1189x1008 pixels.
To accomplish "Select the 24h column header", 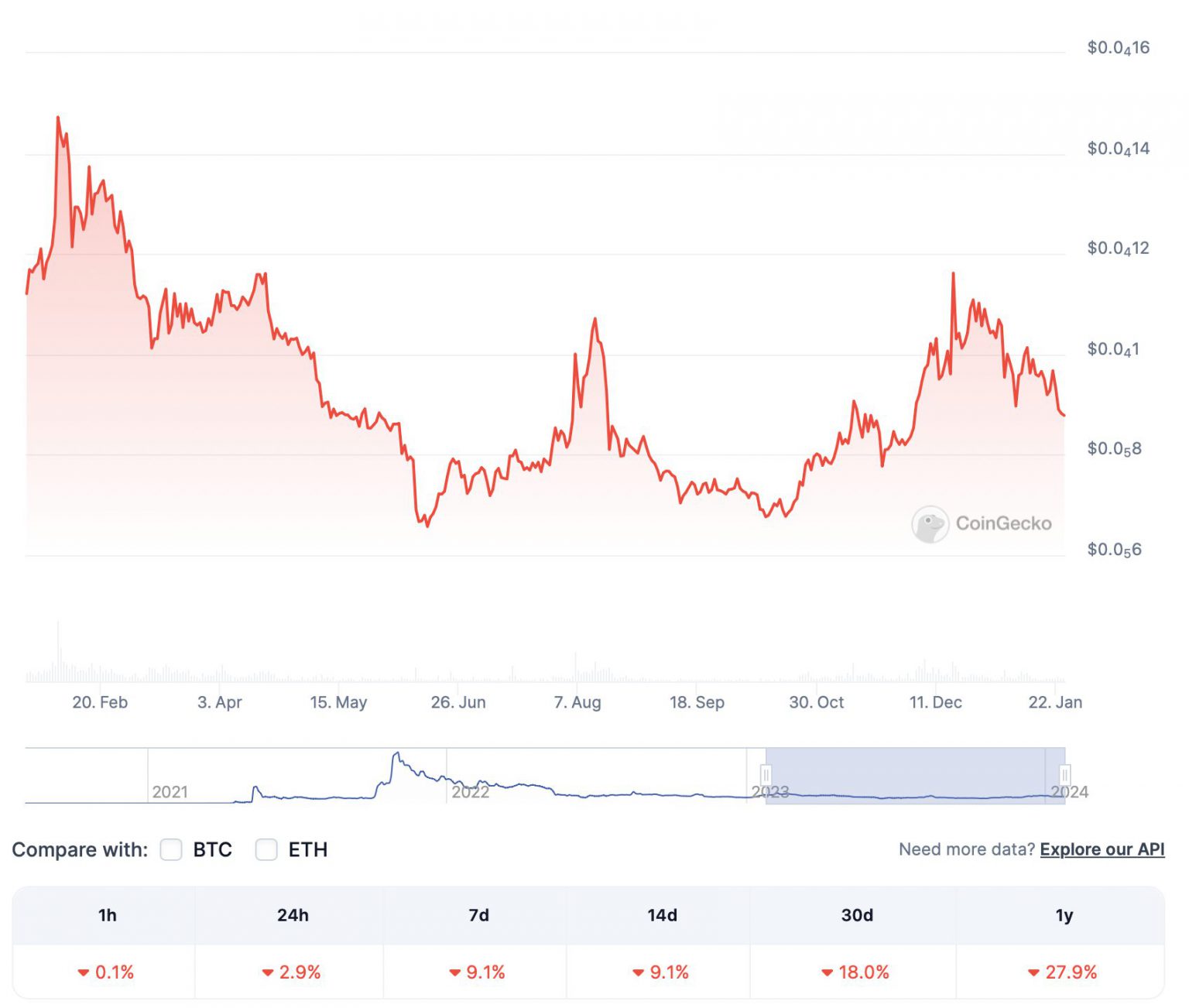I will coord(293,915).
